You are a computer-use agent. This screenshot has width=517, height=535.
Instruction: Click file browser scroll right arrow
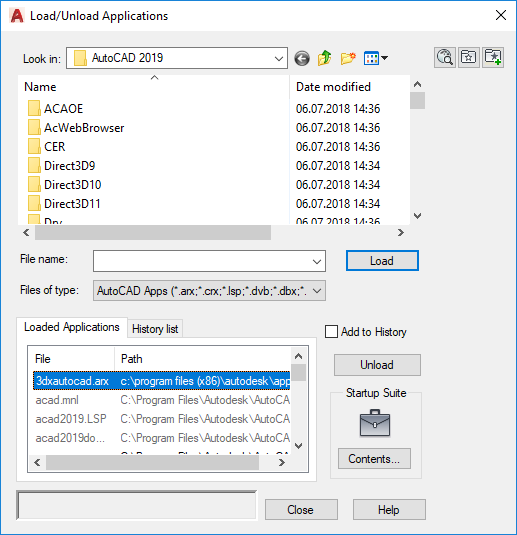(x=401, y=233)
